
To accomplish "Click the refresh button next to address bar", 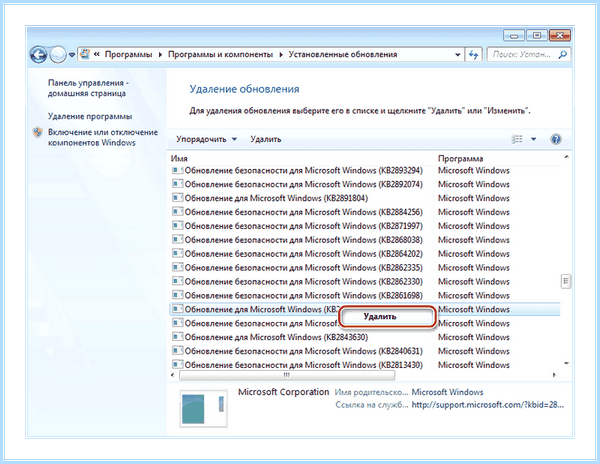I will coord(474,55).
